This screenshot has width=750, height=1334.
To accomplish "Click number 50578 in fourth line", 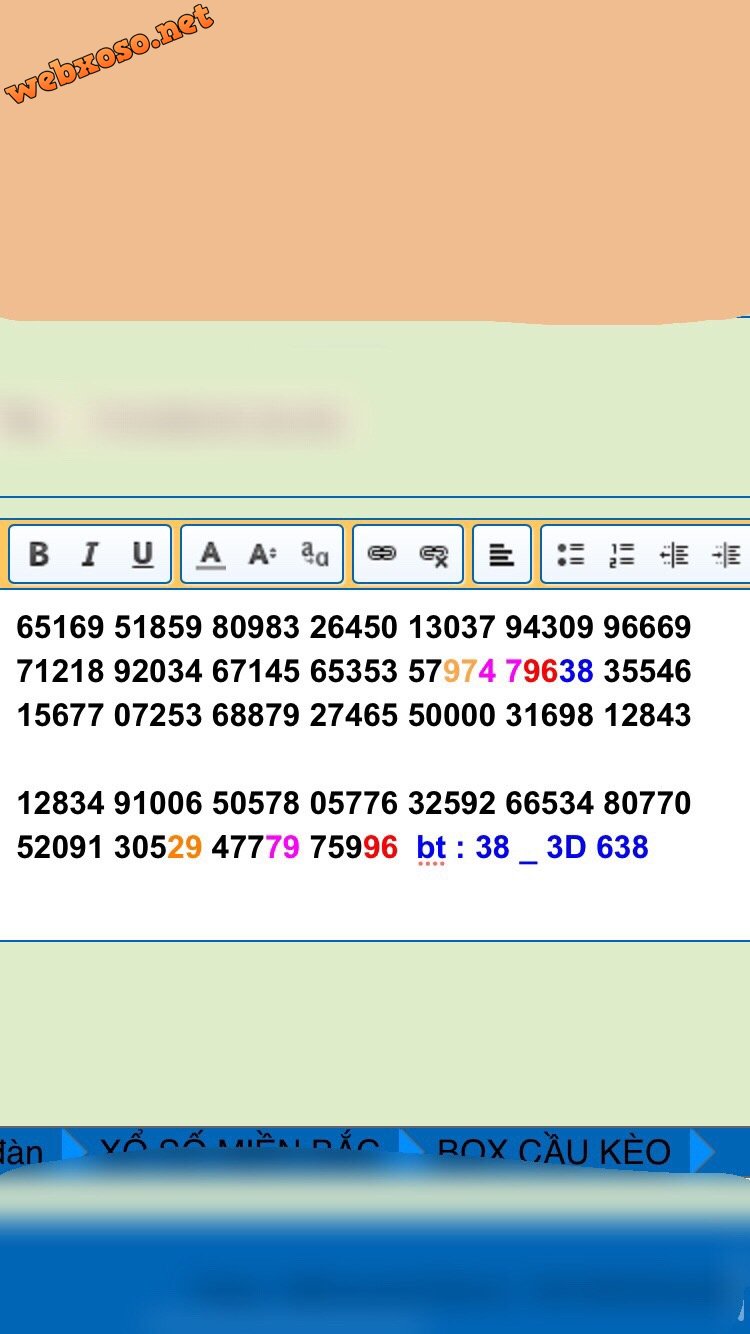I will [256, 803].
